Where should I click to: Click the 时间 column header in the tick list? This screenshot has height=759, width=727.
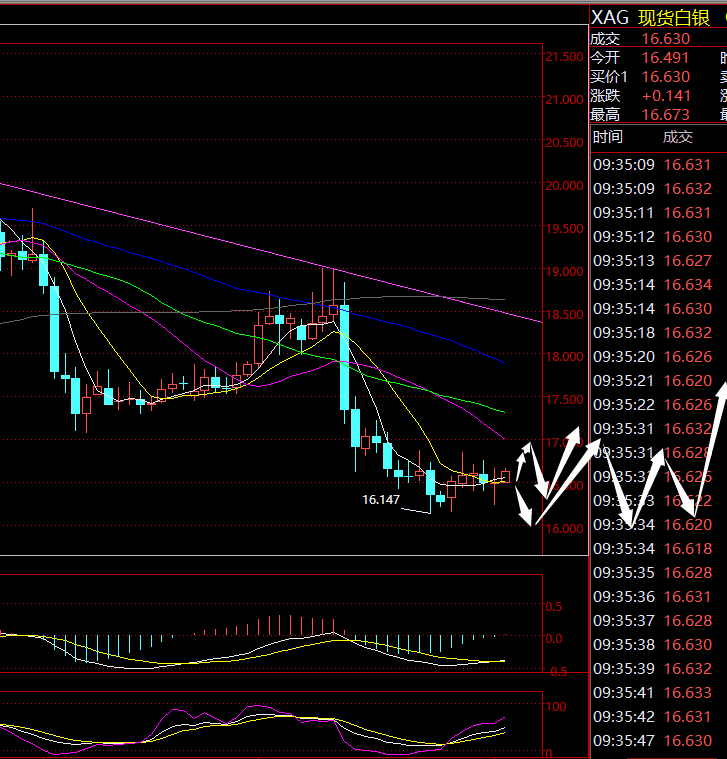point(607,137)
